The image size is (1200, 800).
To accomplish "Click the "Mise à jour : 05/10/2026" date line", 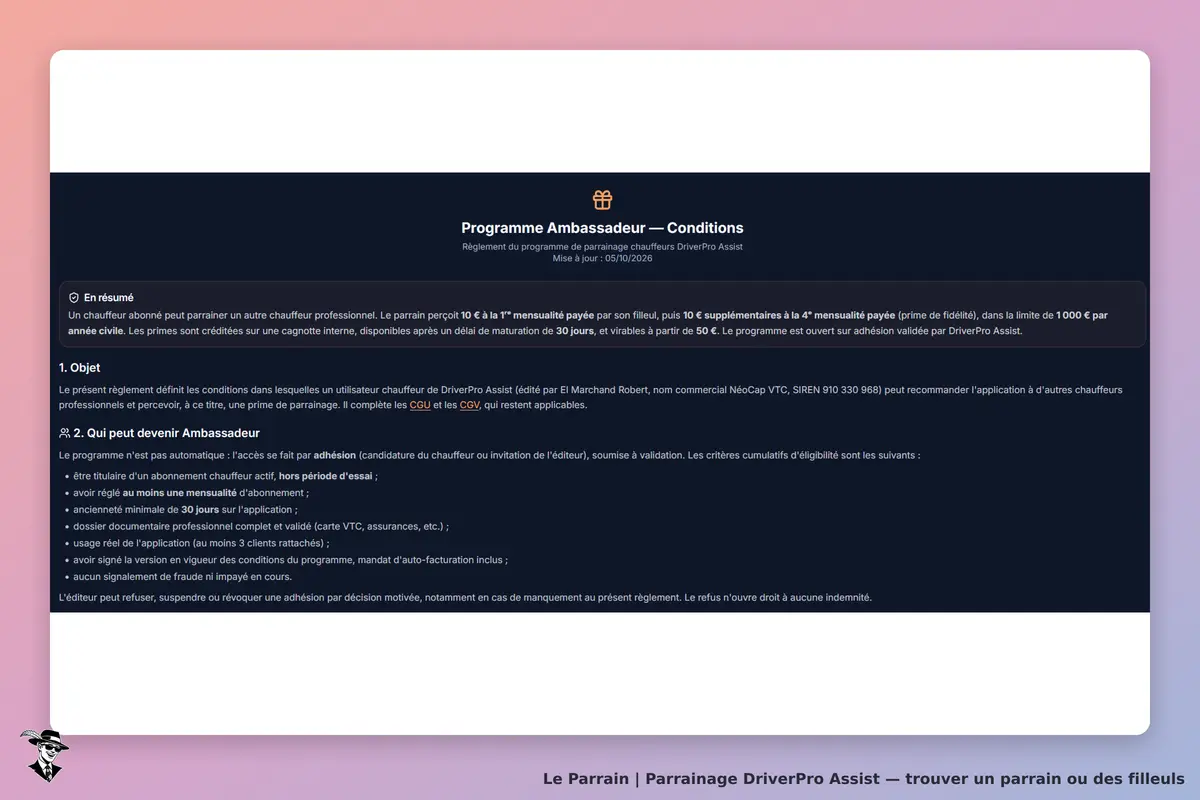I will [602, 258].
